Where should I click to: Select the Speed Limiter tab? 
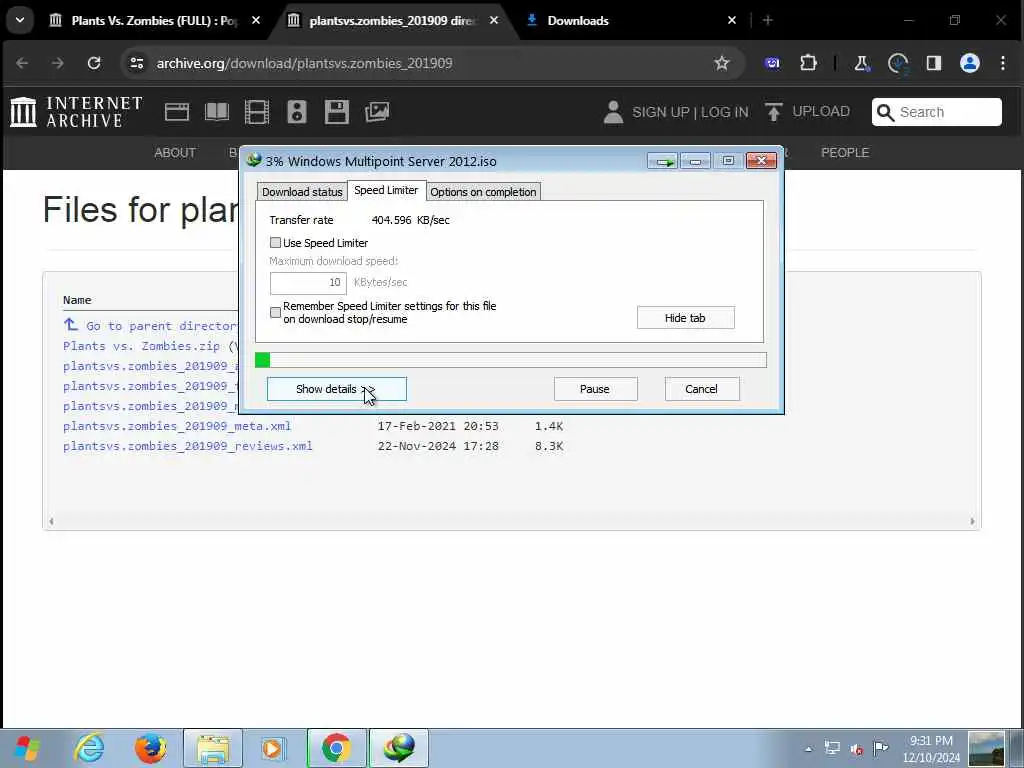coord(386,191)
